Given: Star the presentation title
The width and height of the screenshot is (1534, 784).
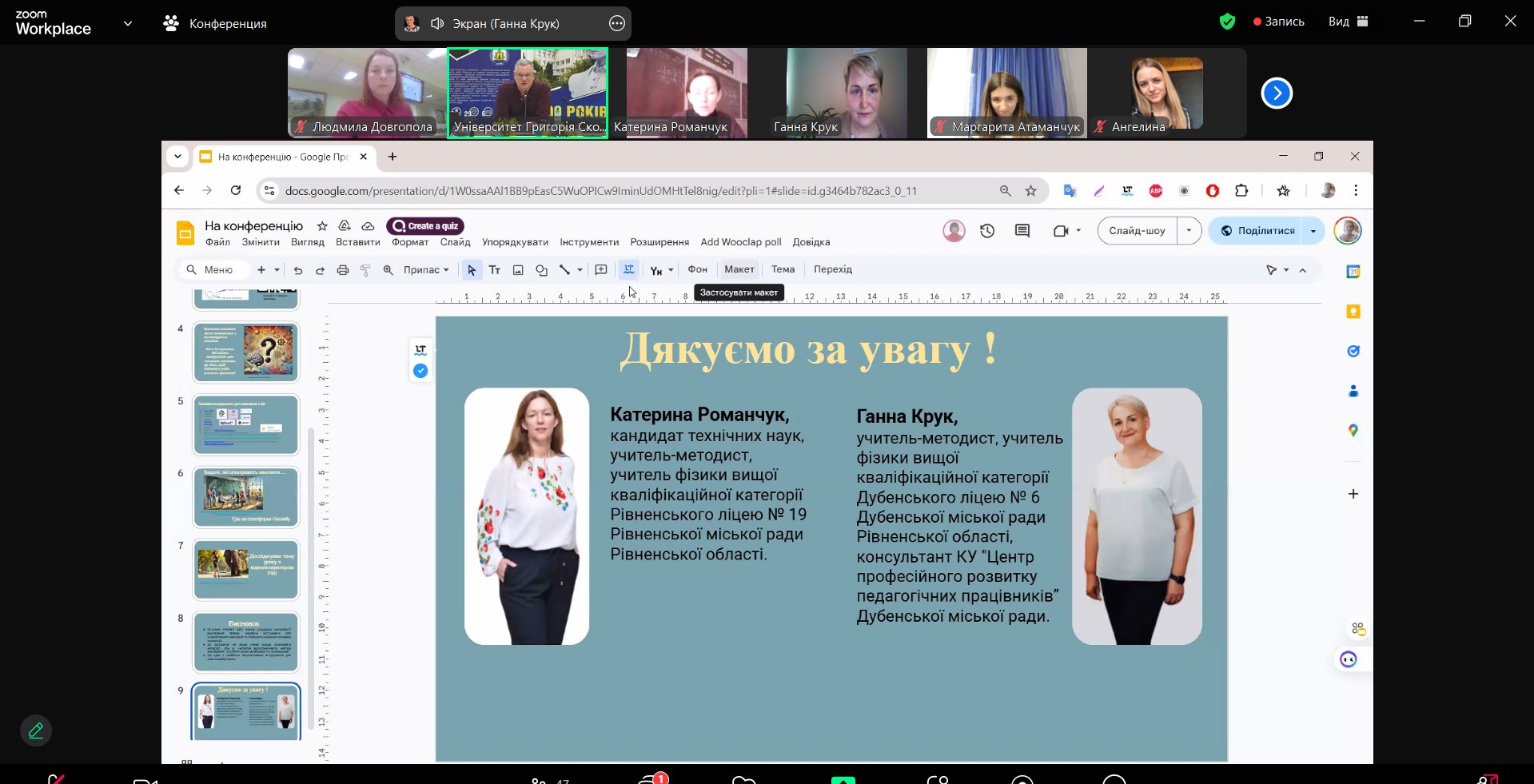Looking at the screenshot, I should pyautogui.click(x=322, y=226).
